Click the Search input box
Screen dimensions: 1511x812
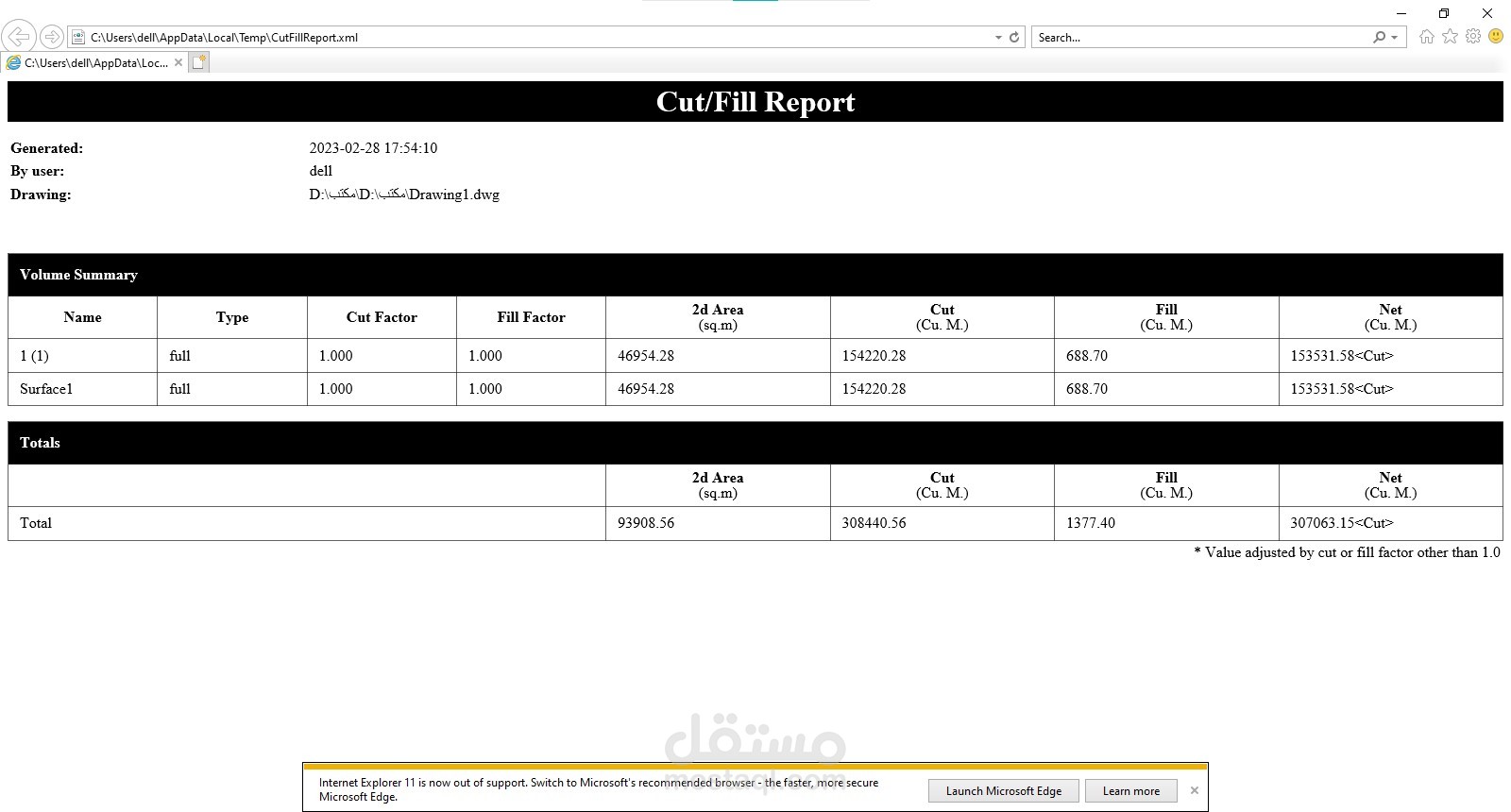click(x=1202, y=38)
